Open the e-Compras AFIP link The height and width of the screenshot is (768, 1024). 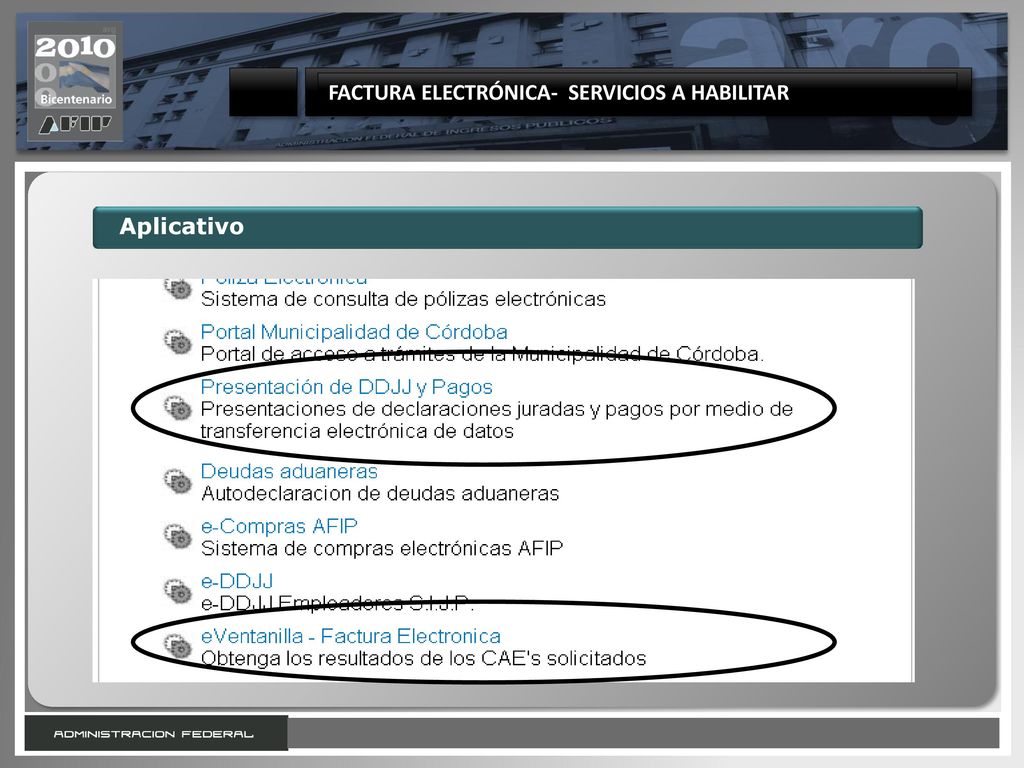279,526
